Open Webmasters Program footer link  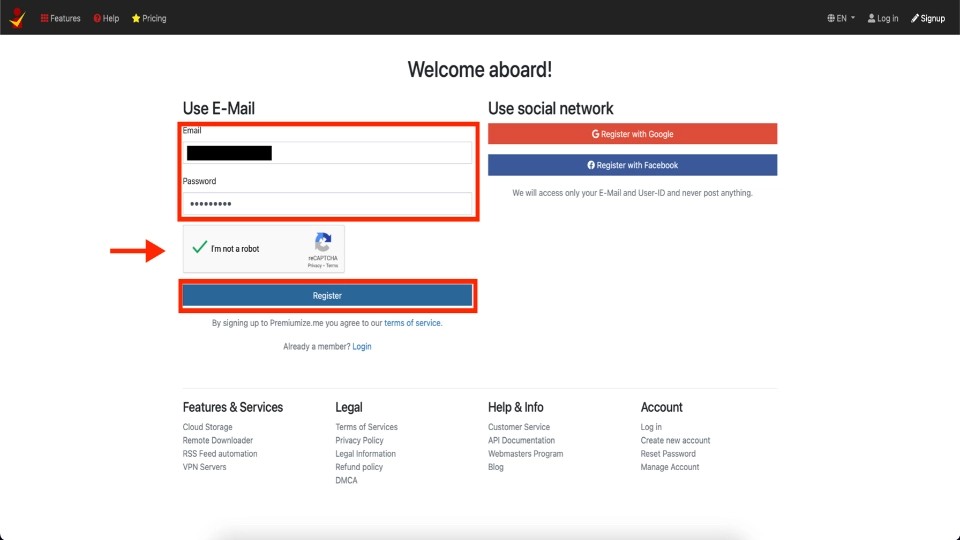coord(525,454)
